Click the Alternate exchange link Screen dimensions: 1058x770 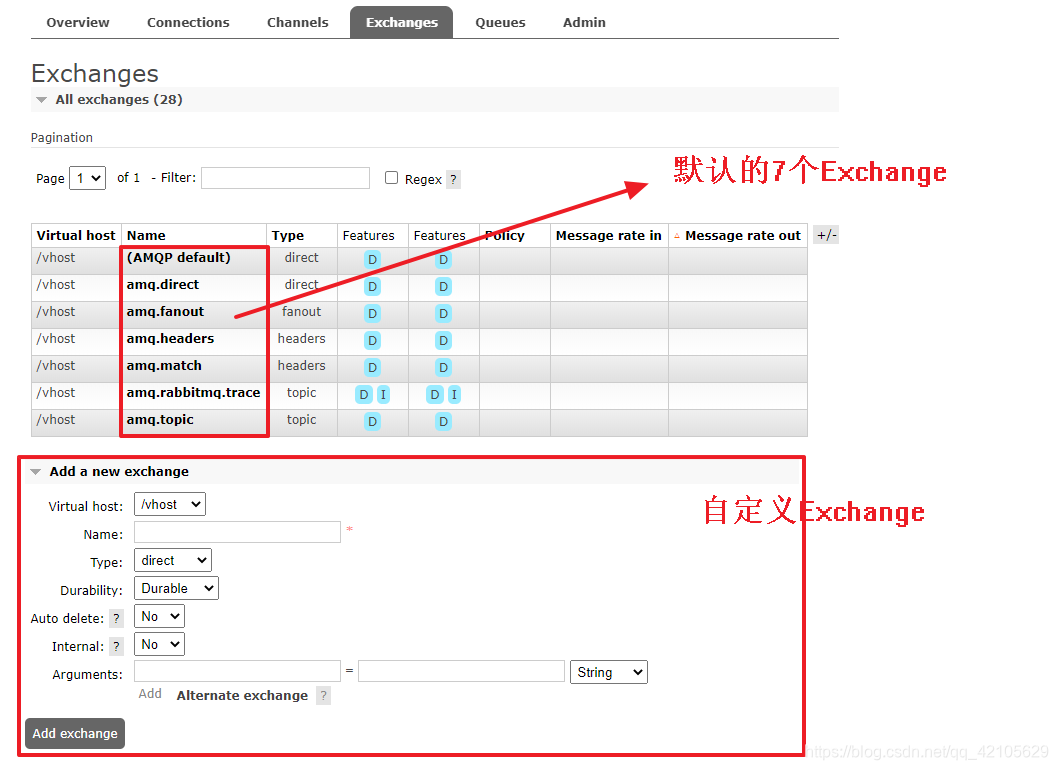(242, 696)
